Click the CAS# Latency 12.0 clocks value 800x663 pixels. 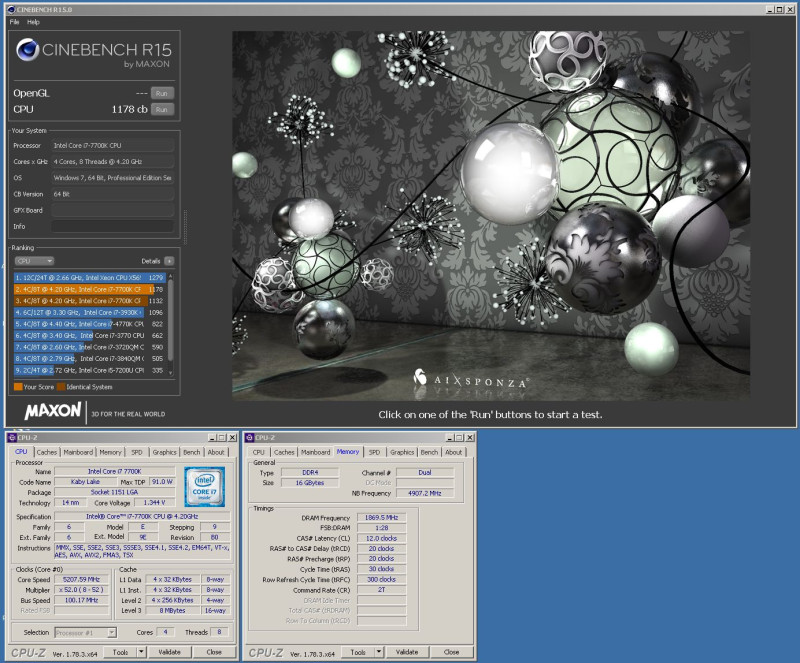pos(381,538)
